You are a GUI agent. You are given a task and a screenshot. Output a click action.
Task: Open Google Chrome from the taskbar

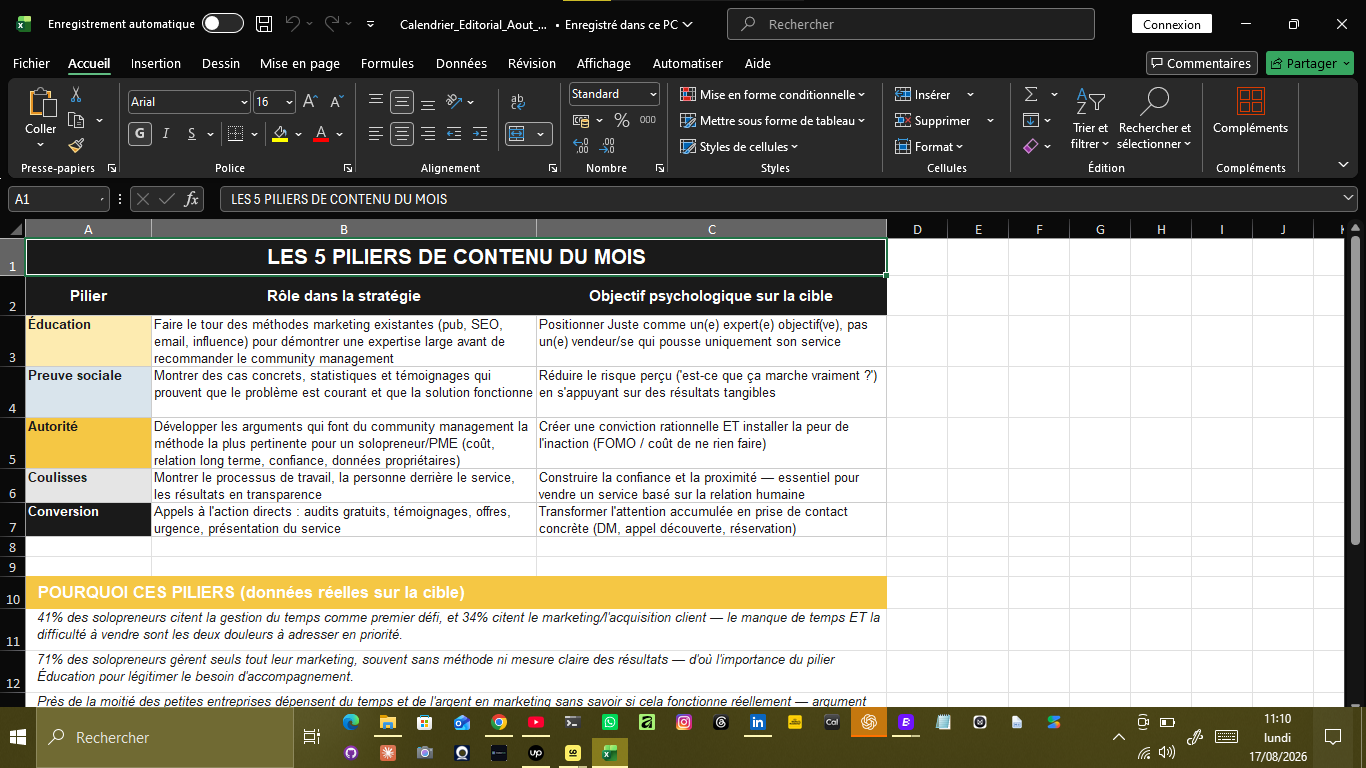pyautogui.click(x=499, y=722)
